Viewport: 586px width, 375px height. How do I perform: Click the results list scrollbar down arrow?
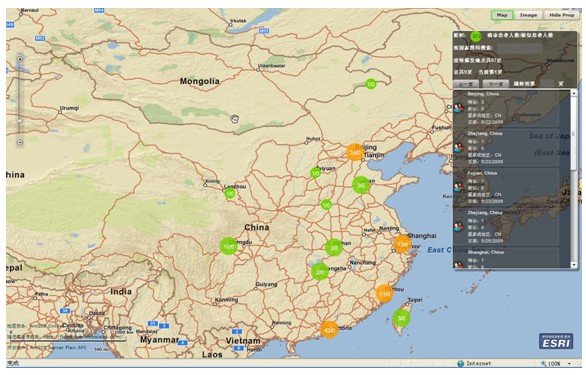[x=574, y=265]
